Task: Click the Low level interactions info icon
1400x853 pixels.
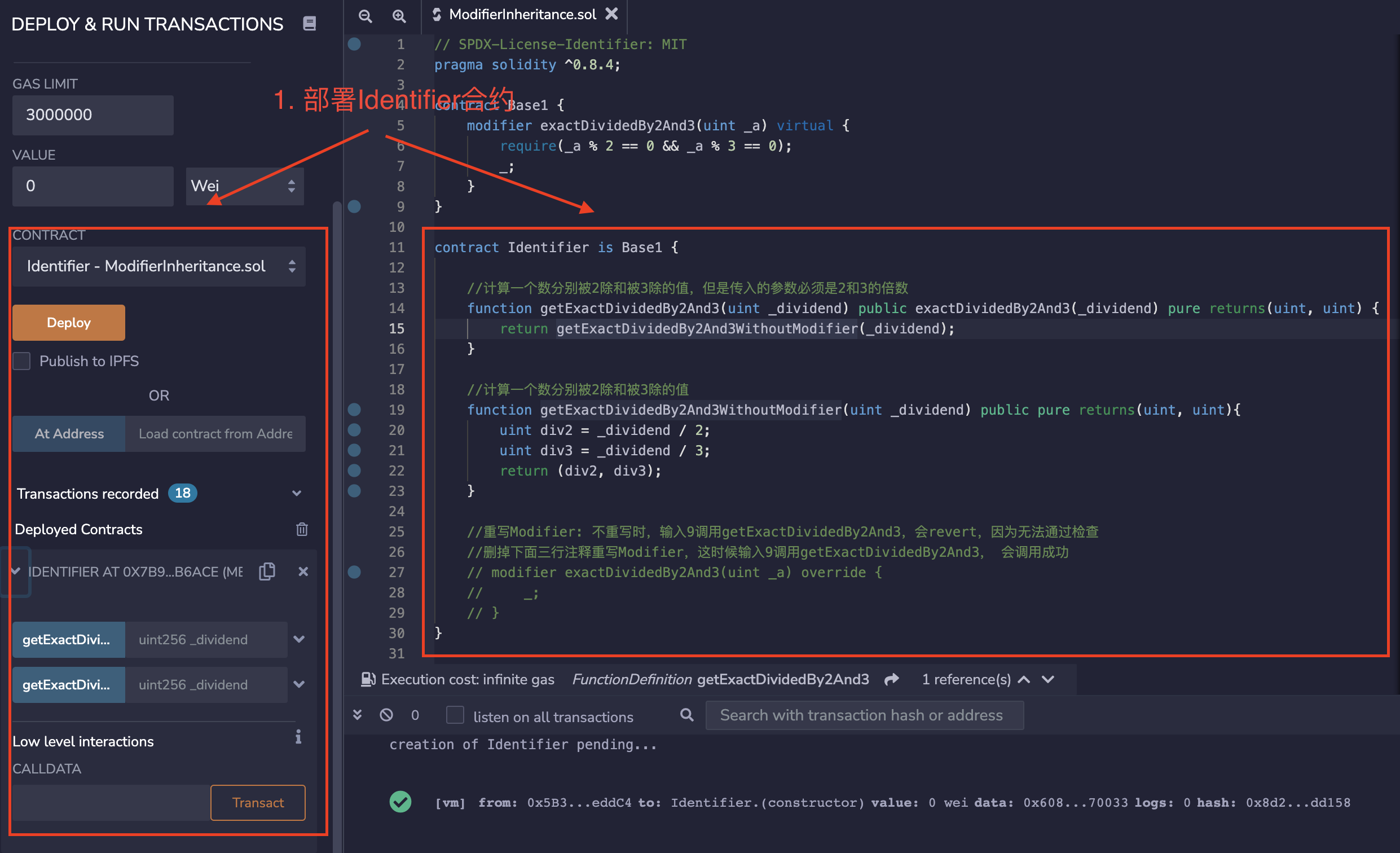Action: 298,737
